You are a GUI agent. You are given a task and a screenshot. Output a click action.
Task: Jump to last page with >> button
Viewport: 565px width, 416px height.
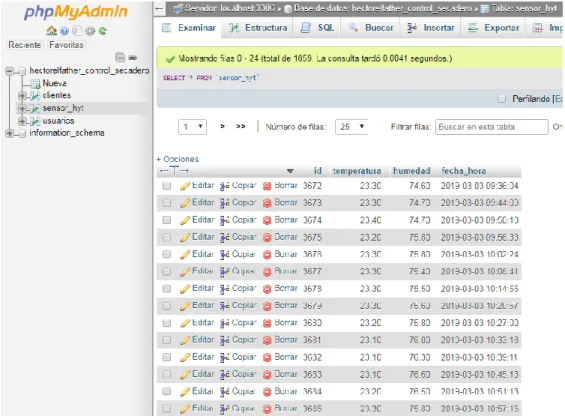tap(241, 127)
